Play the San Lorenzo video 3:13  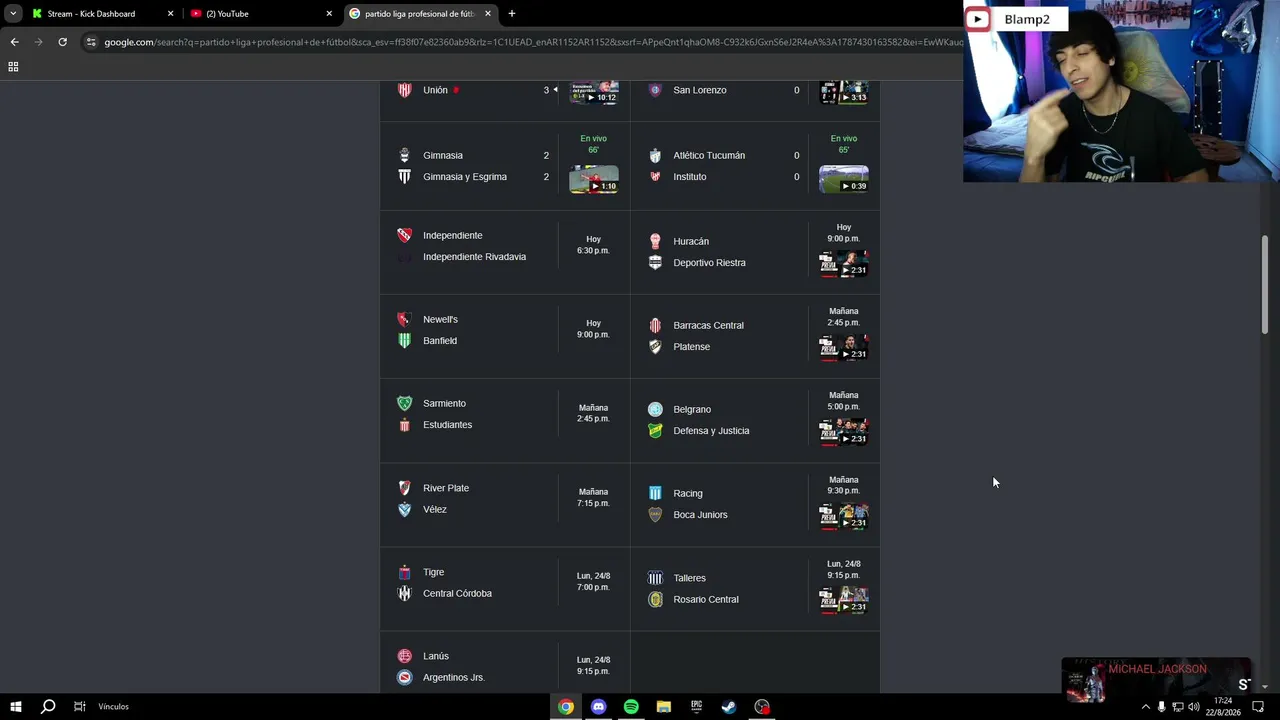click(x=844, y=93)
